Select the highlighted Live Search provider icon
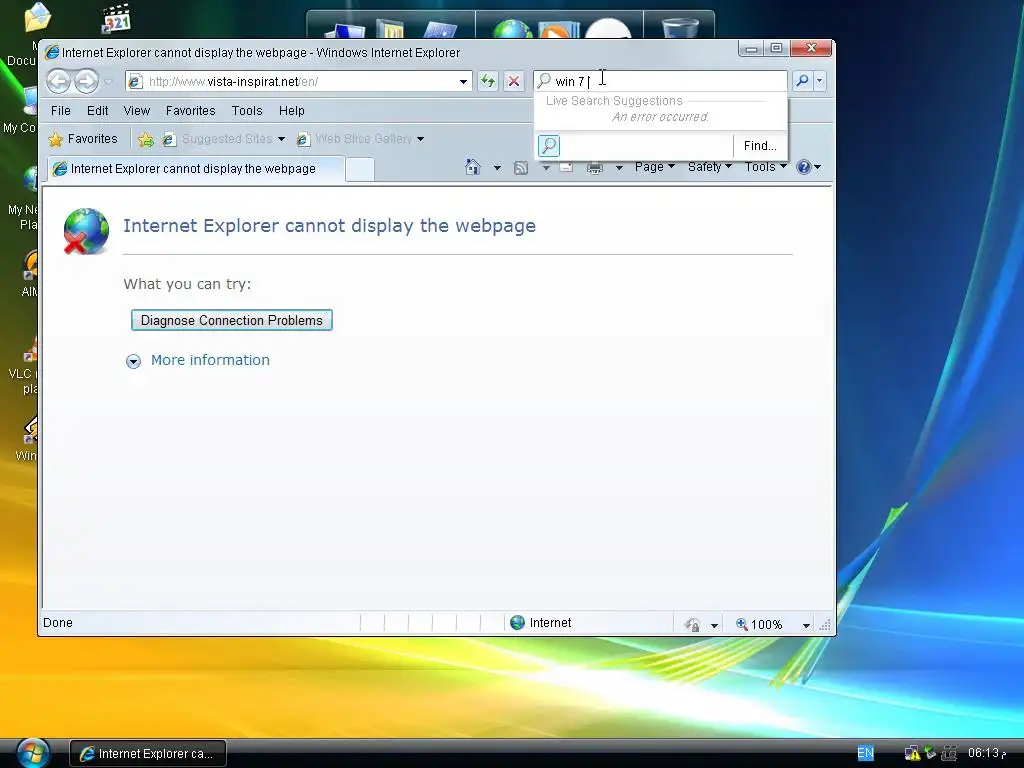1024x768 pixels. pos(549,146)
